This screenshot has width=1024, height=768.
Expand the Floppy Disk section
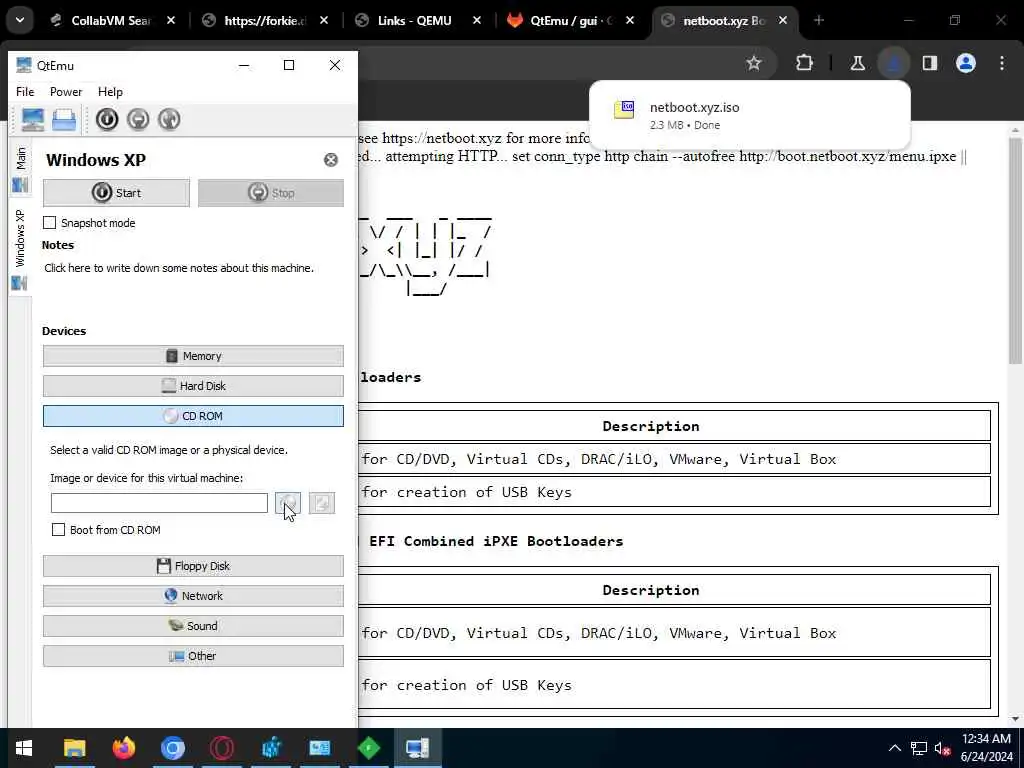(193, 566)
